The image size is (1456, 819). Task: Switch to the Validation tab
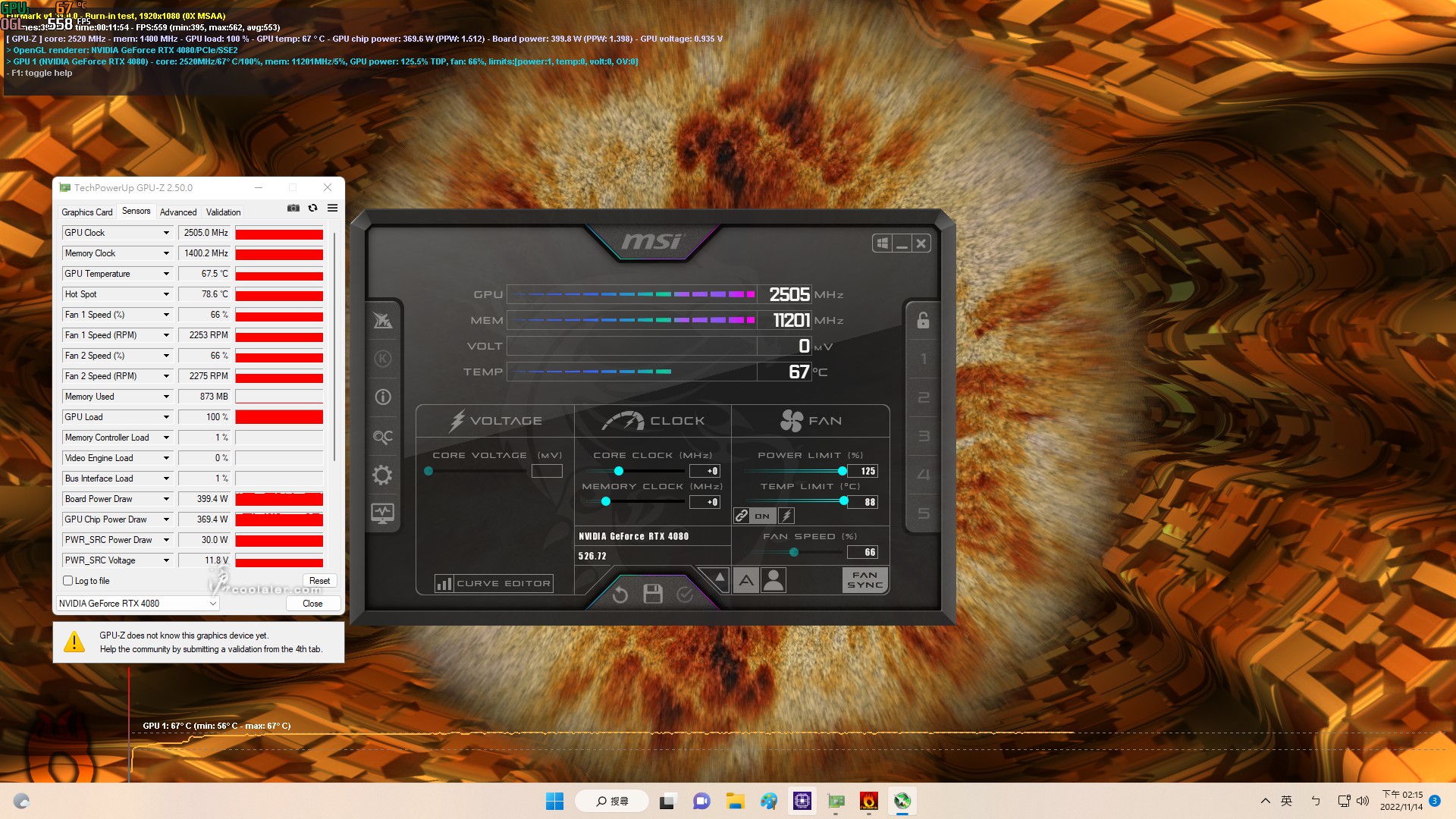pyautogui.click(x=223, y=212)
